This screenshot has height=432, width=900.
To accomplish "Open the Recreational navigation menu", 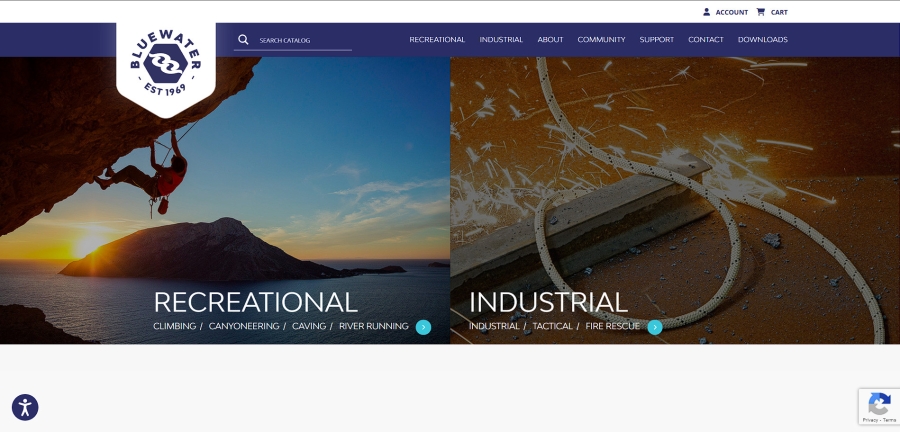I will pyautogui.click(x=437, y=40).
